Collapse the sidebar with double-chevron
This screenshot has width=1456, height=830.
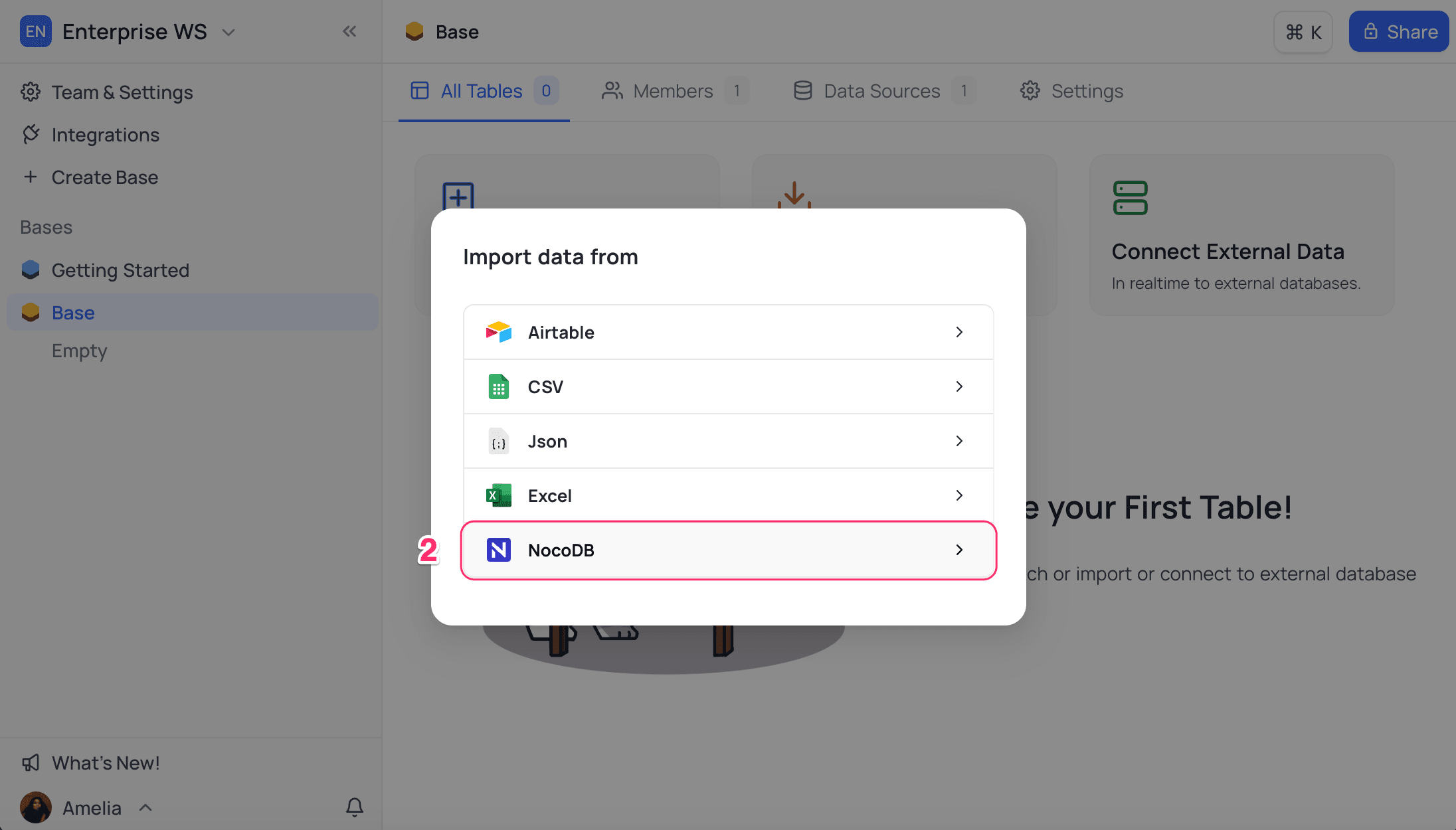coord(350,31)
